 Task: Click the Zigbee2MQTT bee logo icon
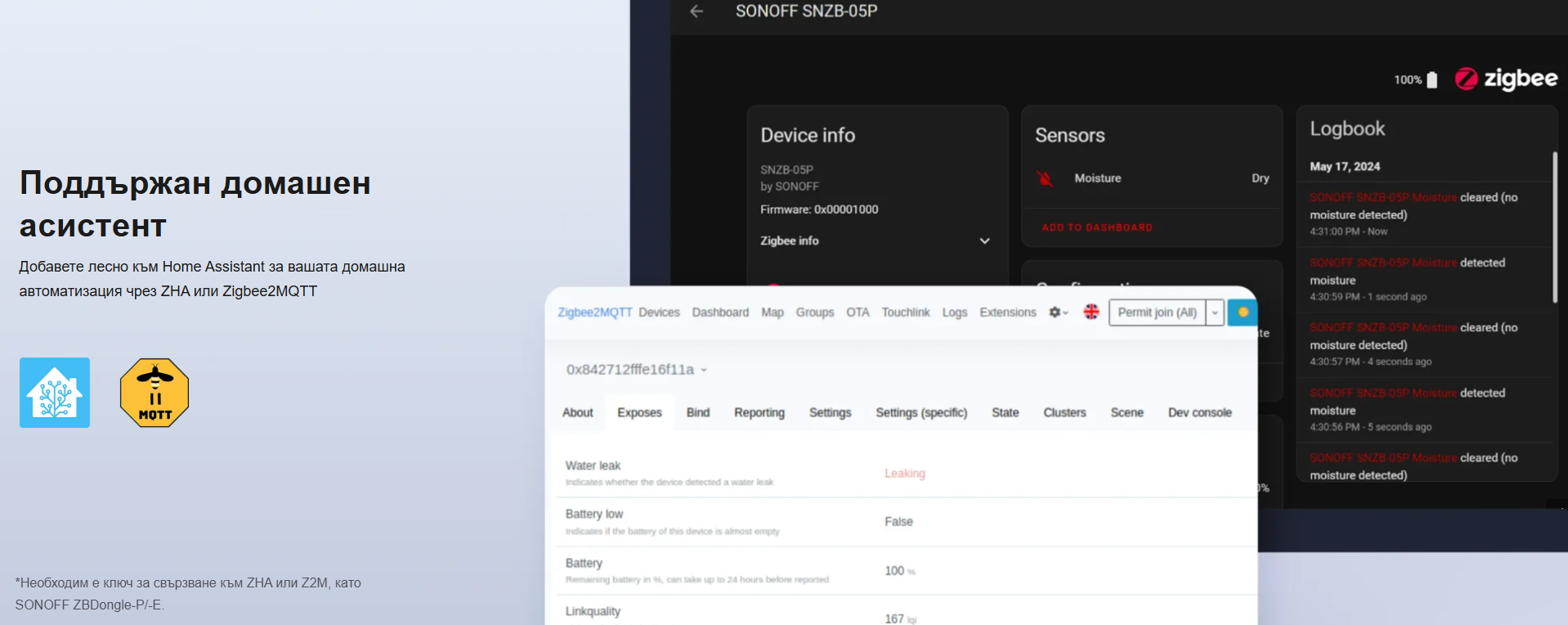coord(155,393)
